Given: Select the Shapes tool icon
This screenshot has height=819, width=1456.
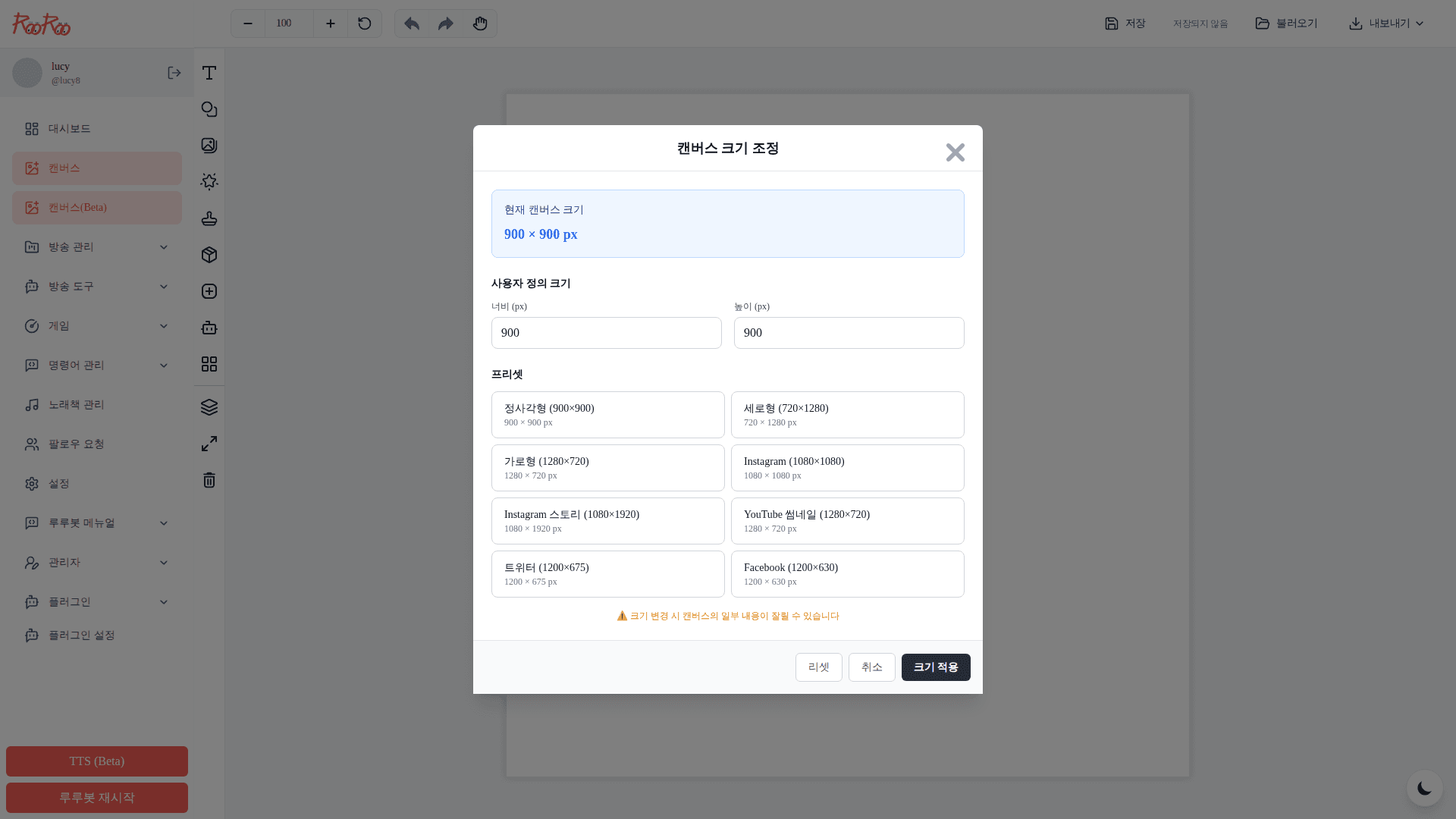Looking at the screenshot, I should pyautogui.click(x=209, y=109).
